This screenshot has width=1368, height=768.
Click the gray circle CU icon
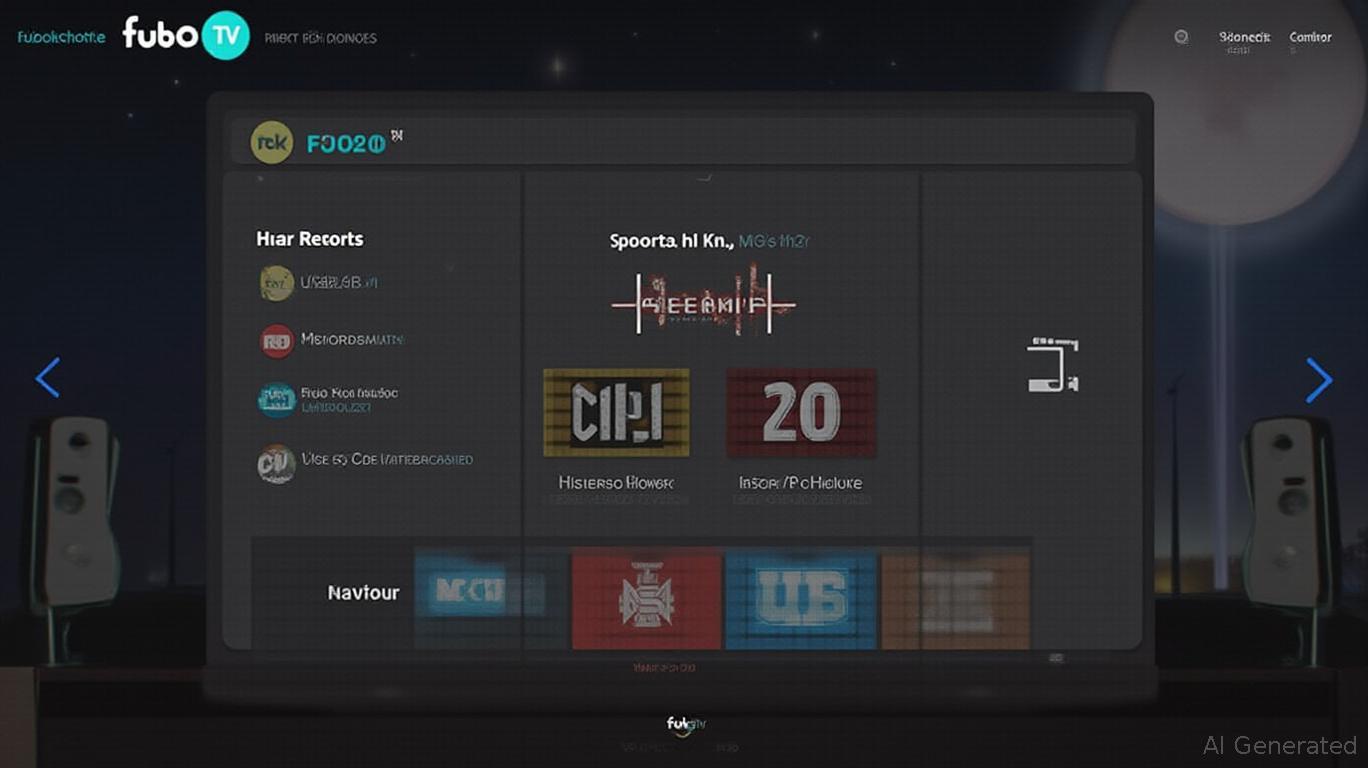coord(276,463)
